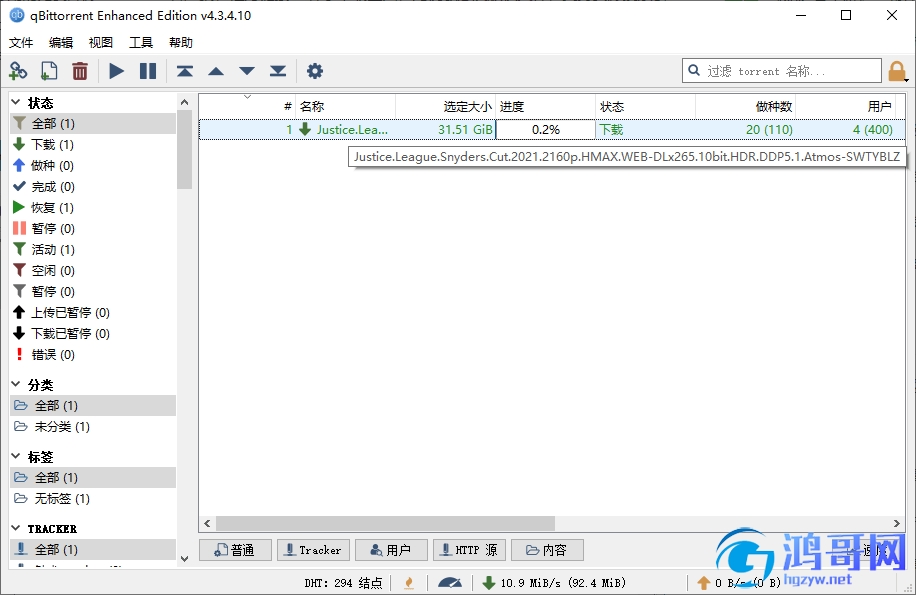This screenshot has width=916, height=595.
Task: Open the 帮助 menu
Action: pyautogui.click(x=181, y=43)
